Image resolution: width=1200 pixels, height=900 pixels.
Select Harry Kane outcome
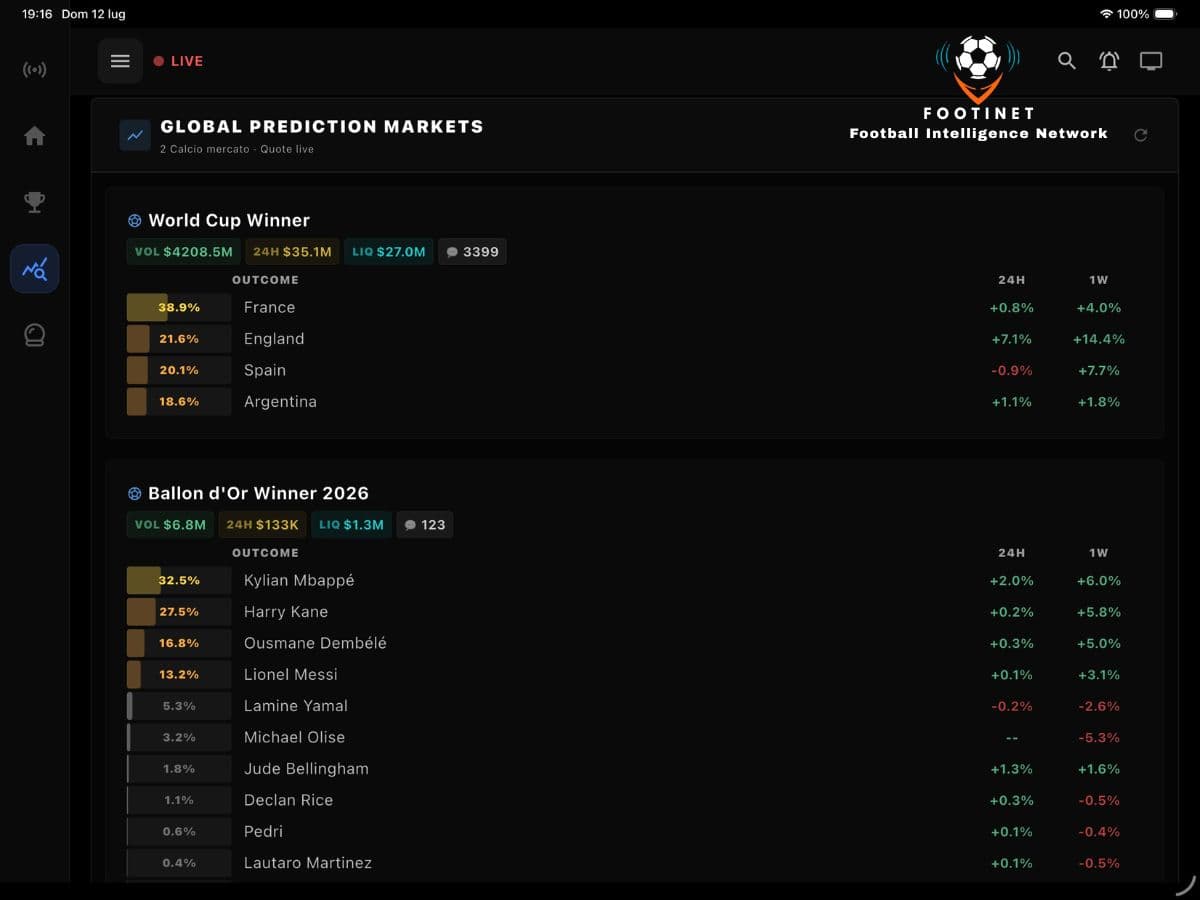coord(634,612)
